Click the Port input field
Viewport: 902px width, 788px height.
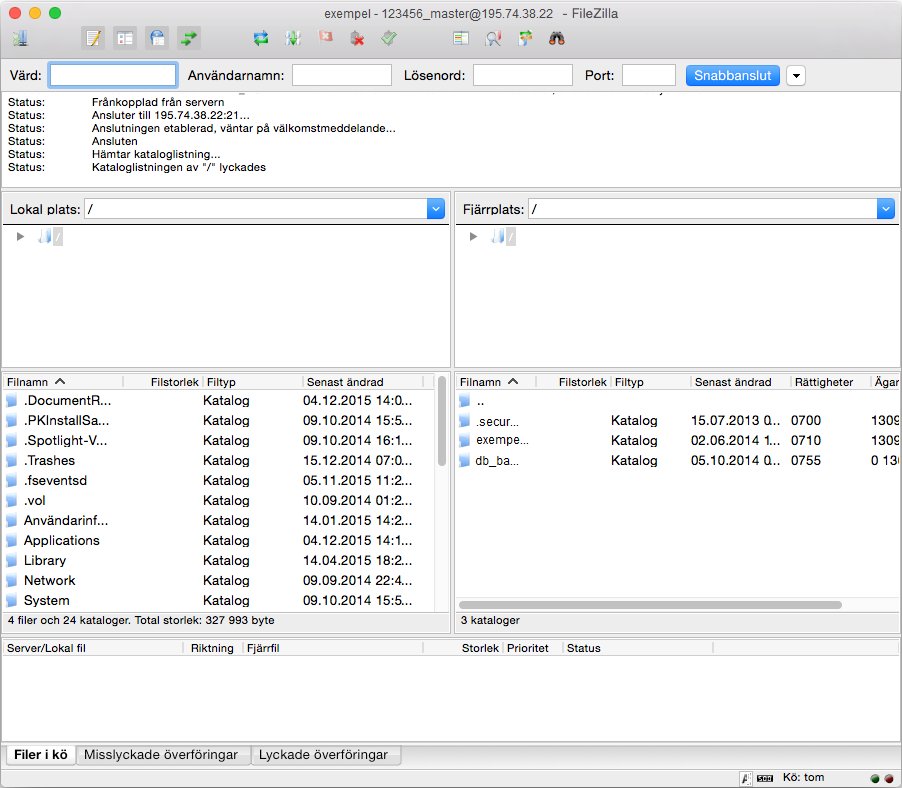[648, 75]
